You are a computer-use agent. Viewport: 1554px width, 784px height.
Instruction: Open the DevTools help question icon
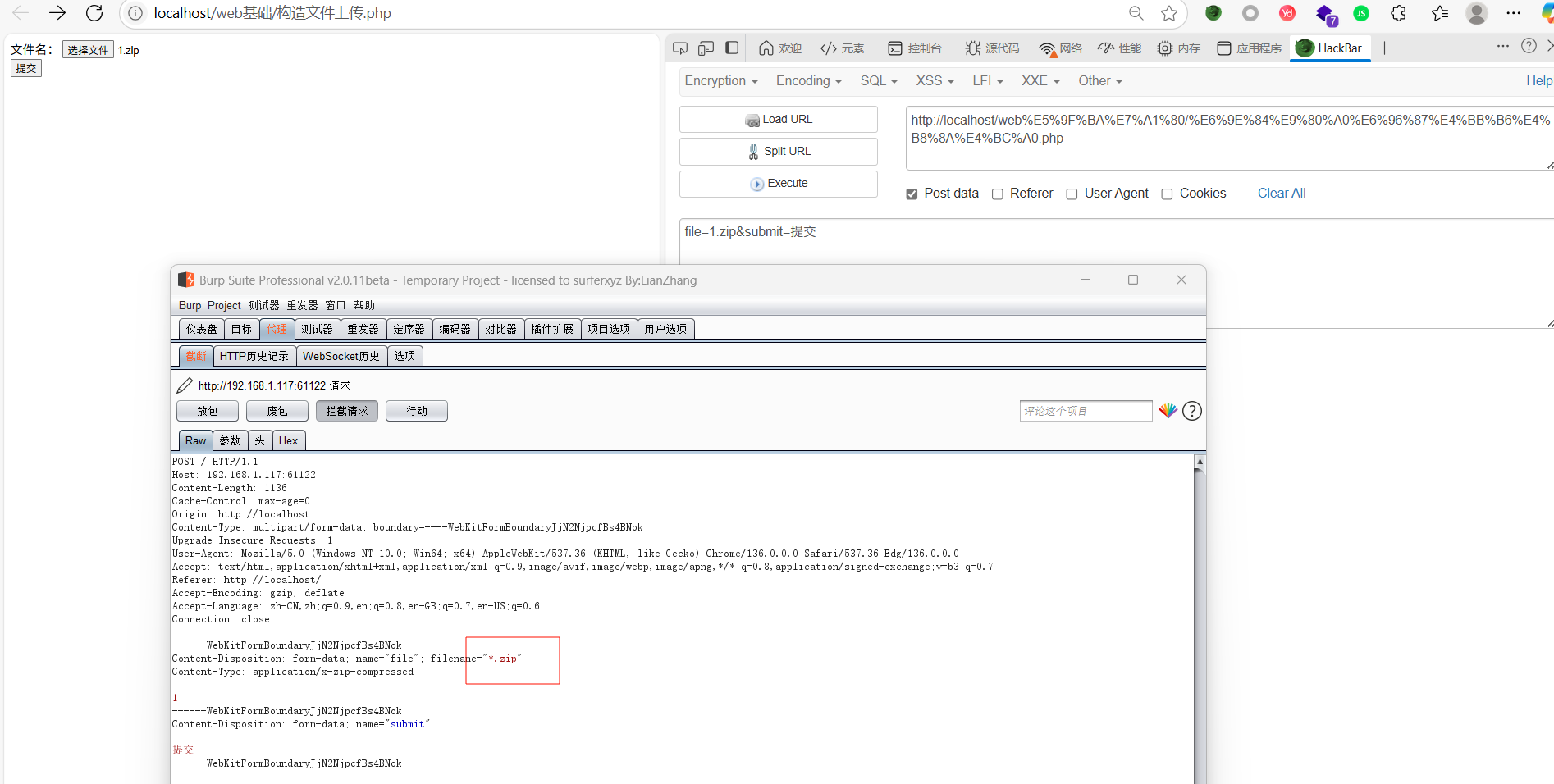tap(1529, 46)
